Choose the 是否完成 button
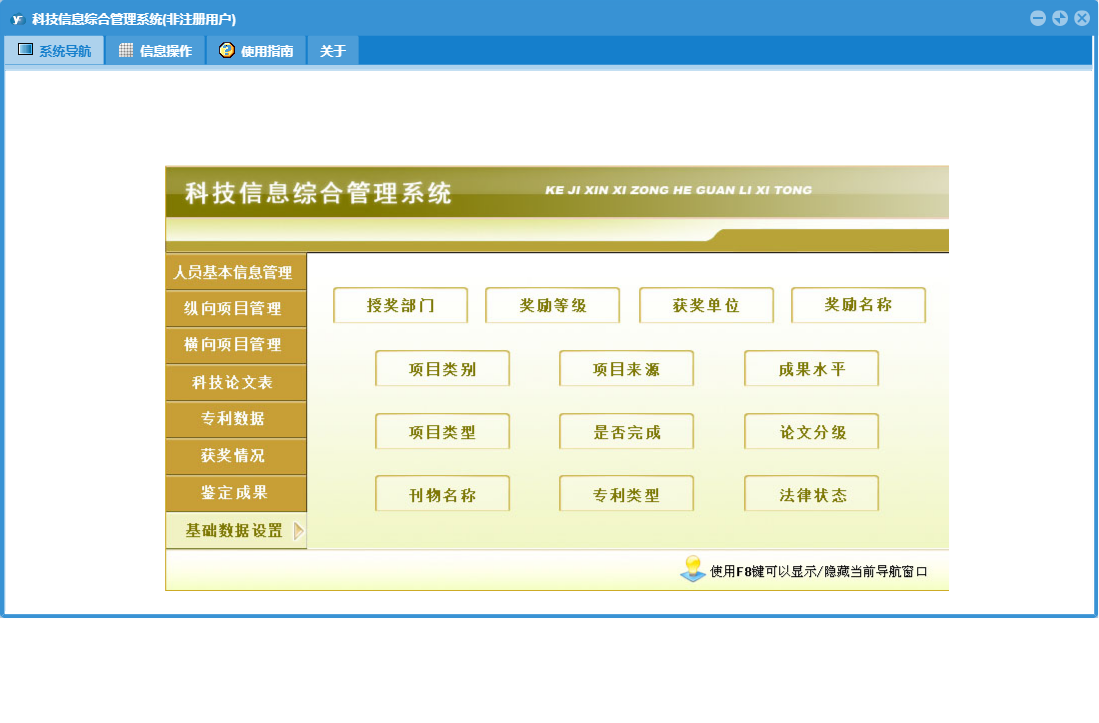1099x723 pixels. click(626, 432)
